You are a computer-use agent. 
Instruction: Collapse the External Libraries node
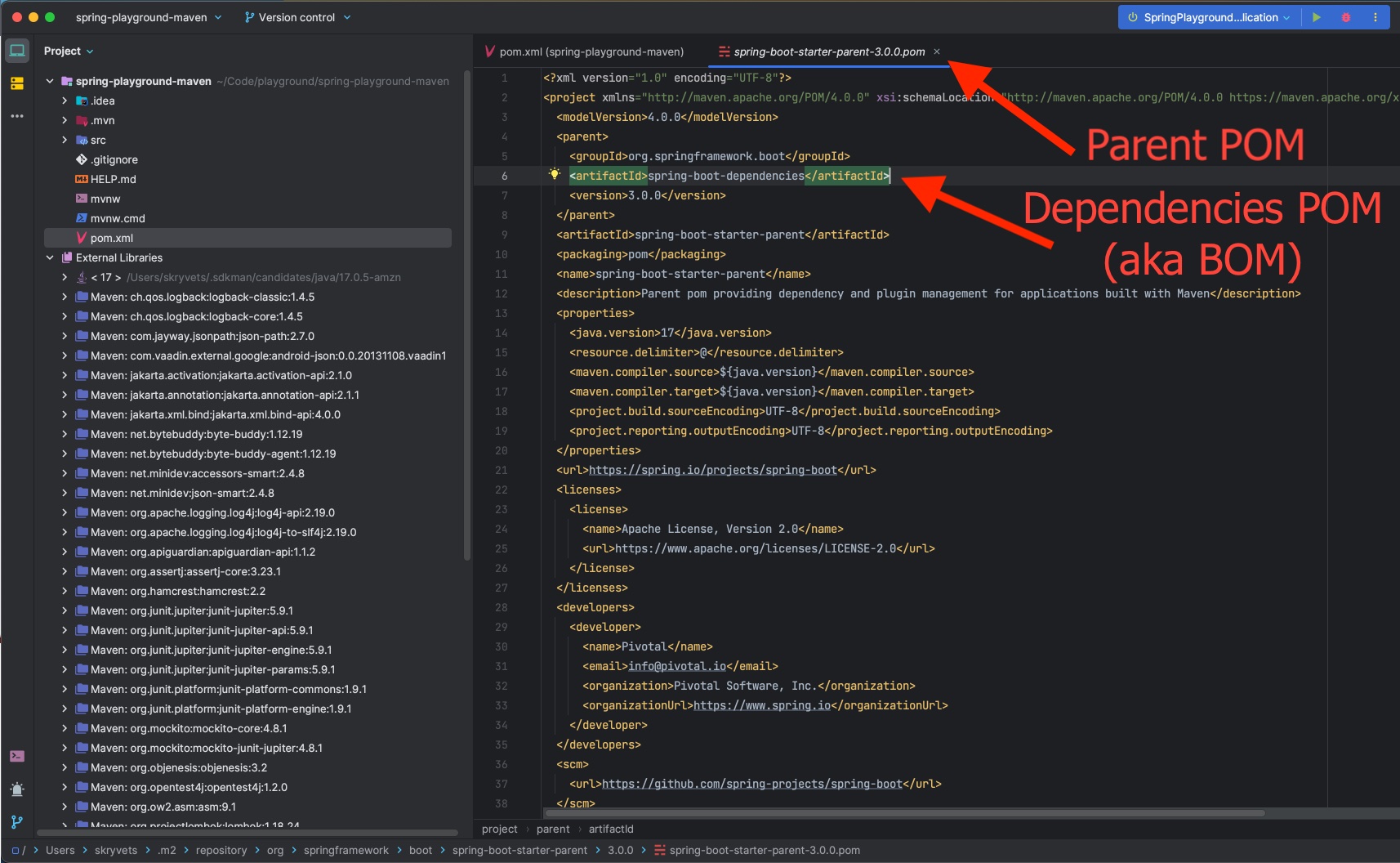point(51,257)
